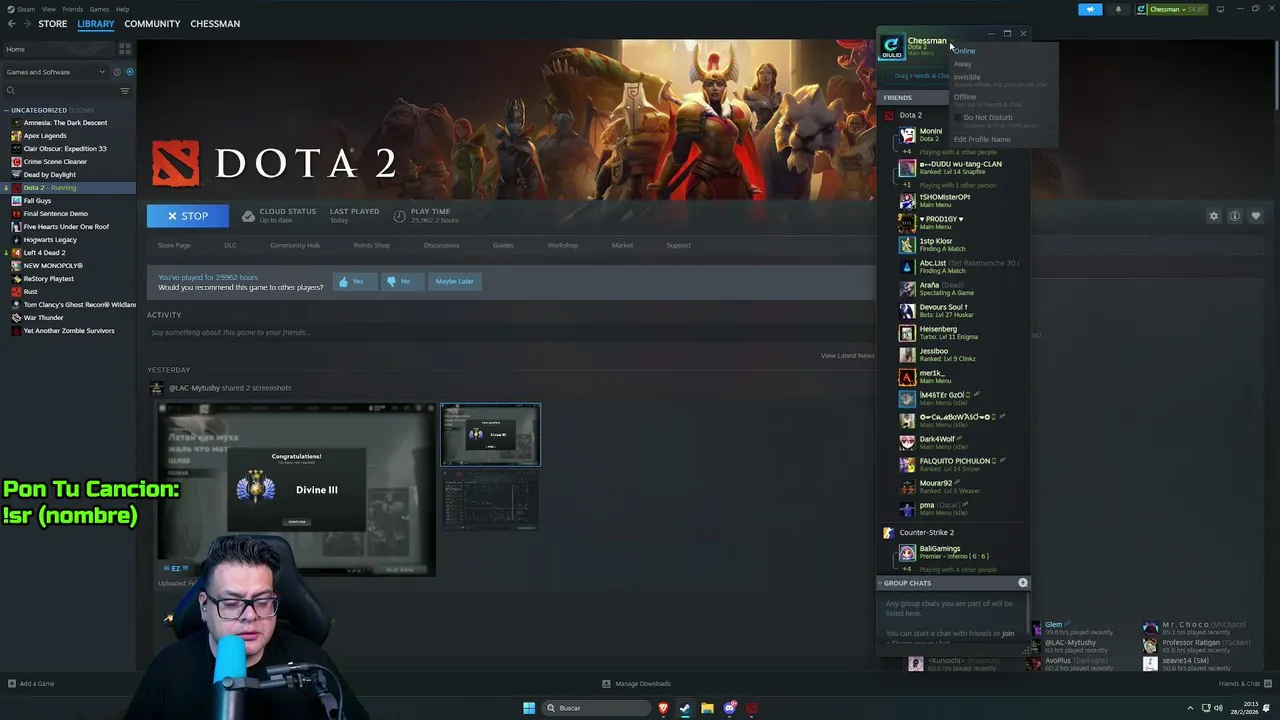The height and width of the screenshot is (720, 1280).
Task: Click Edit Profile Name
Action: click(x=982, y=140)
